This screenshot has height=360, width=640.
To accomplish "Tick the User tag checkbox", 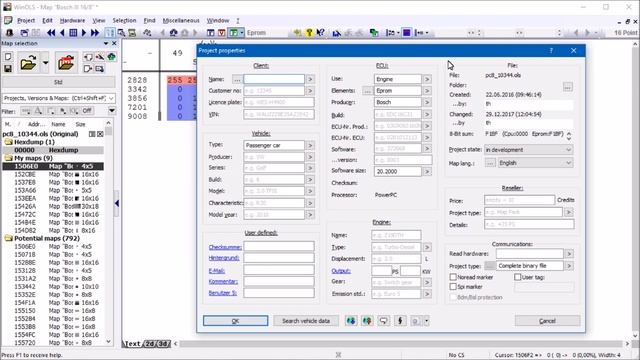I will click(518, 277).
